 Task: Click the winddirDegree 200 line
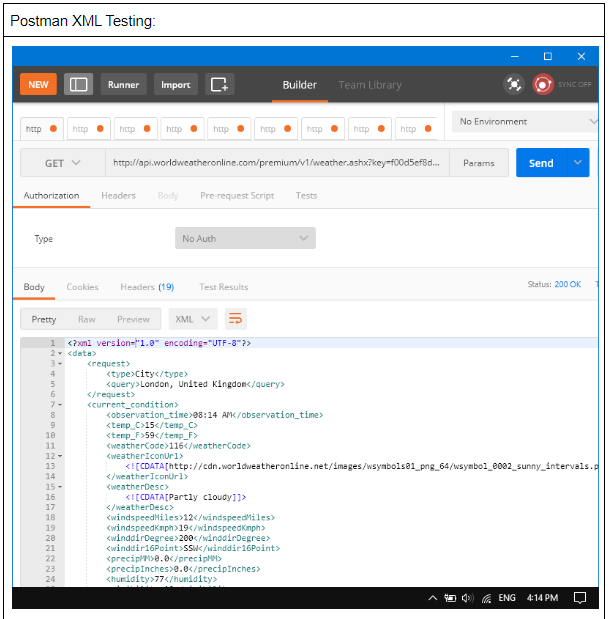[188, 538]
